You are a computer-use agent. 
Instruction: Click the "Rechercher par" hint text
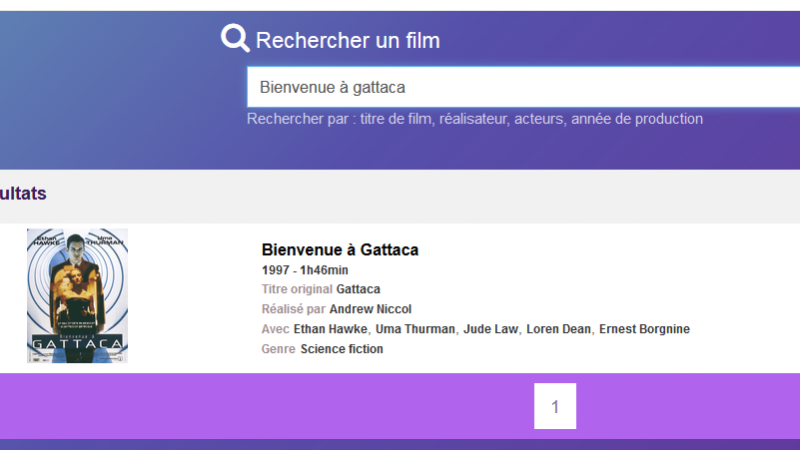(x=474, y=119)
